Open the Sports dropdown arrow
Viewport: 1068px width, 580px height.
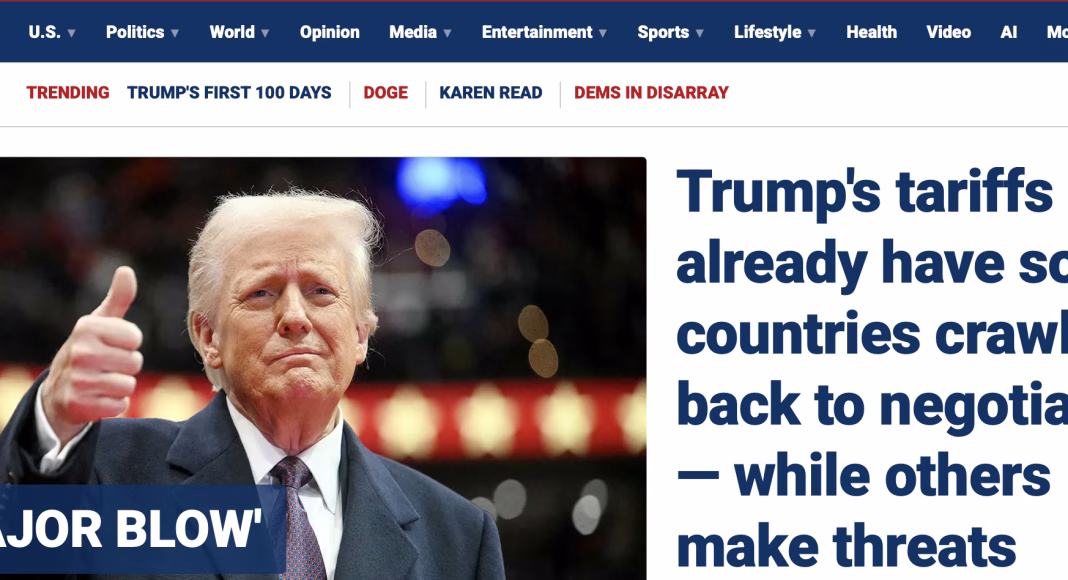pyautogui.click(x=700, y=33)
